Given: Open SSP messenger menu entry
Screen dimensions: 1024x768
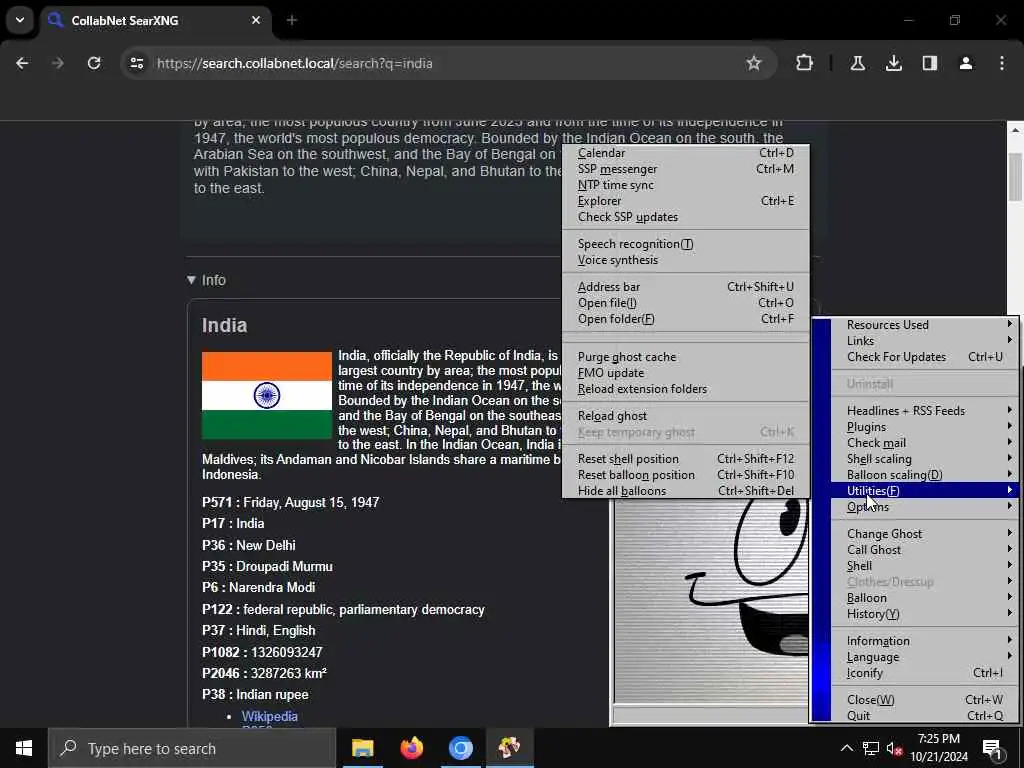Looking at the screenshot, I should [685, 169].
